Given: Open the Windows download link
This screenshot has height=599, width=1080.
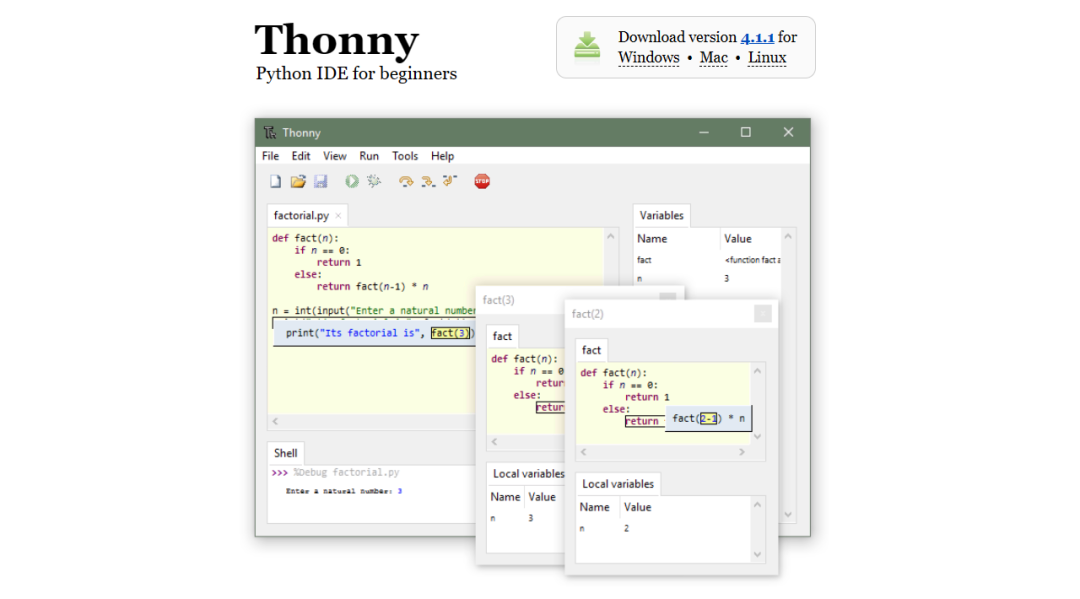Looking at the screenshot, I should [x=648, y=58].
